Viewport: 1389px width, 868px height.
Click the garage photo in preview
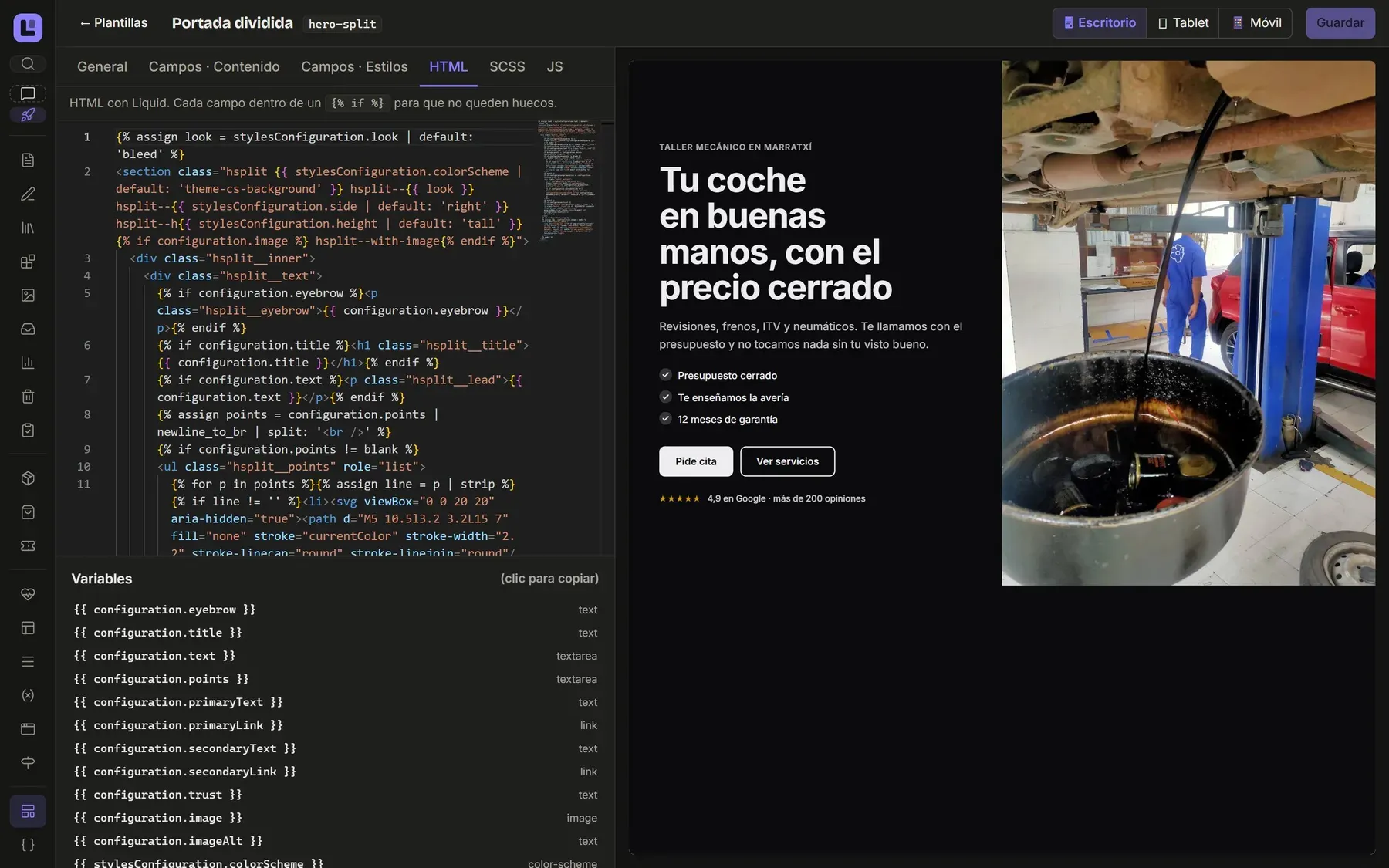[x=1188, y=323]
